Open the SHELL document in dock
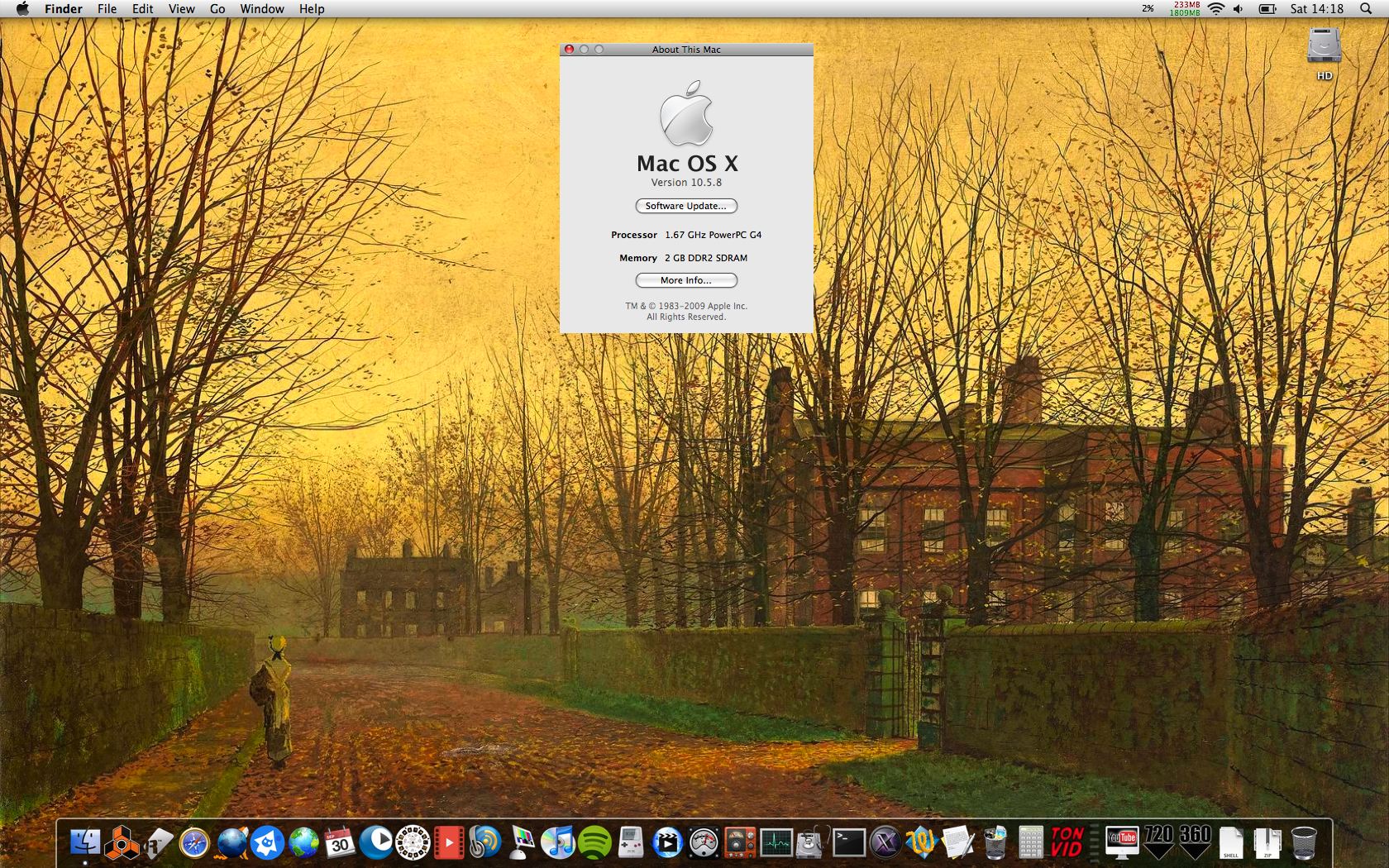The image size is (1389, 868). pyautogui.click(x=1231, y=842)
